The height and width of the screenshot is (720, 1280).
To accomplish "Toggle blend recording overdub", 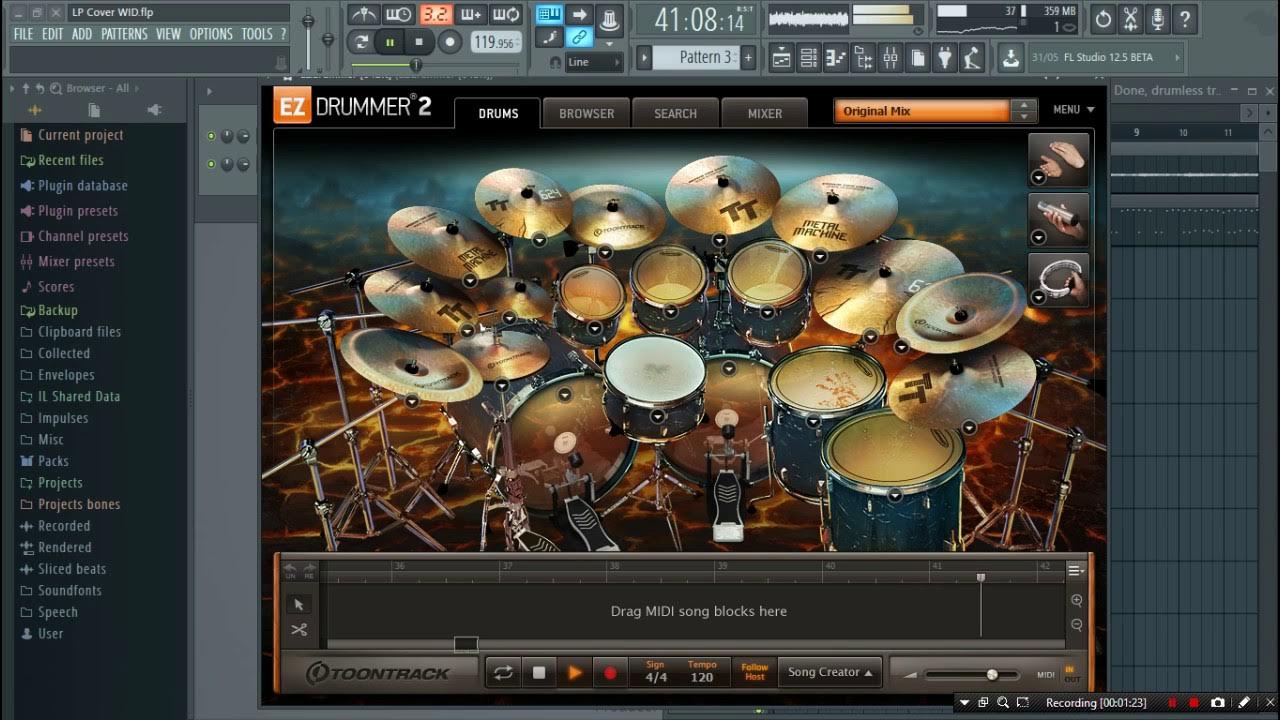I will coord(470,14).
